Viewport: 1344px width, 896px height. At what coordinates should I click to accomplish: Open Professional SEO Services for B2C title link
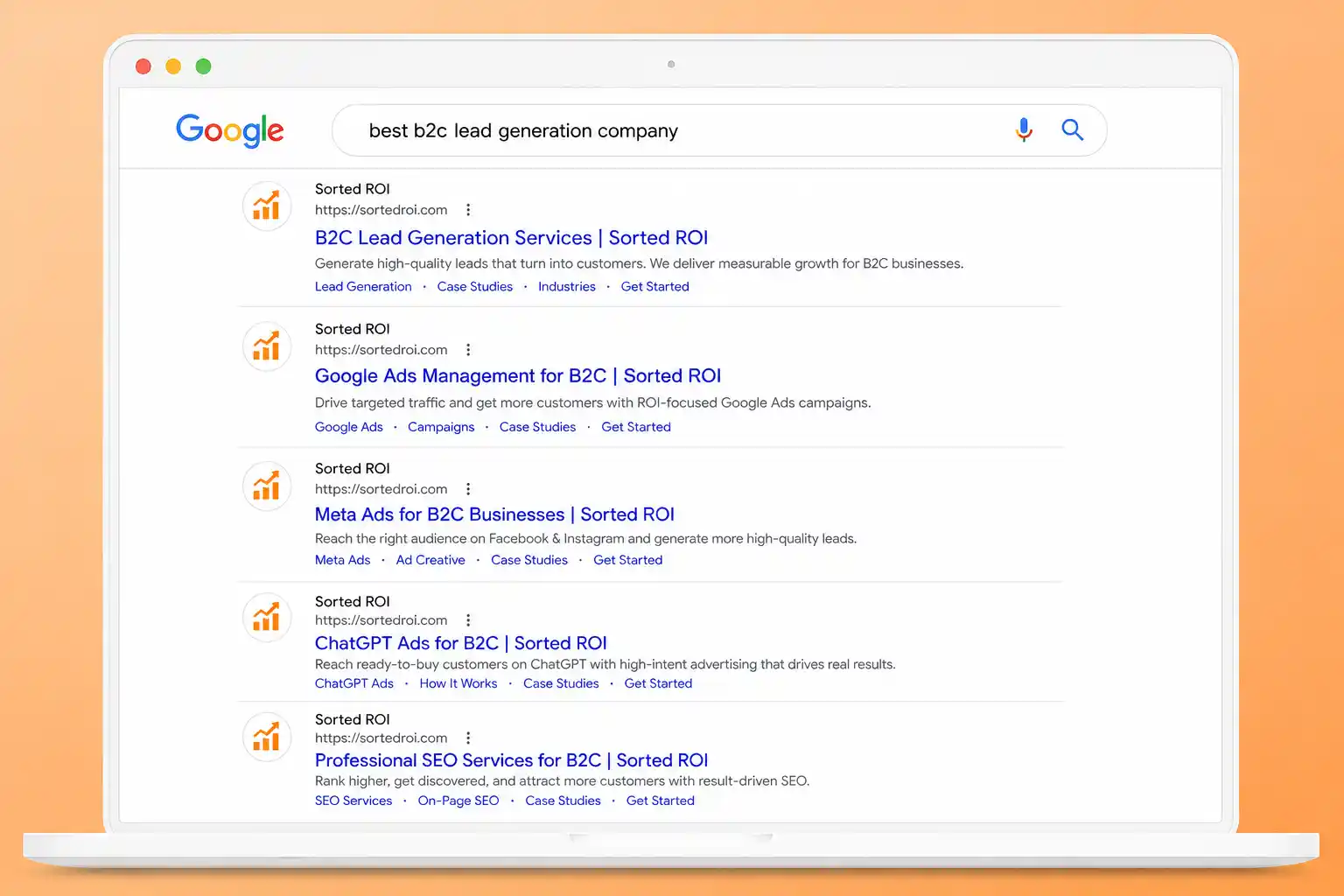click(511, 760)
